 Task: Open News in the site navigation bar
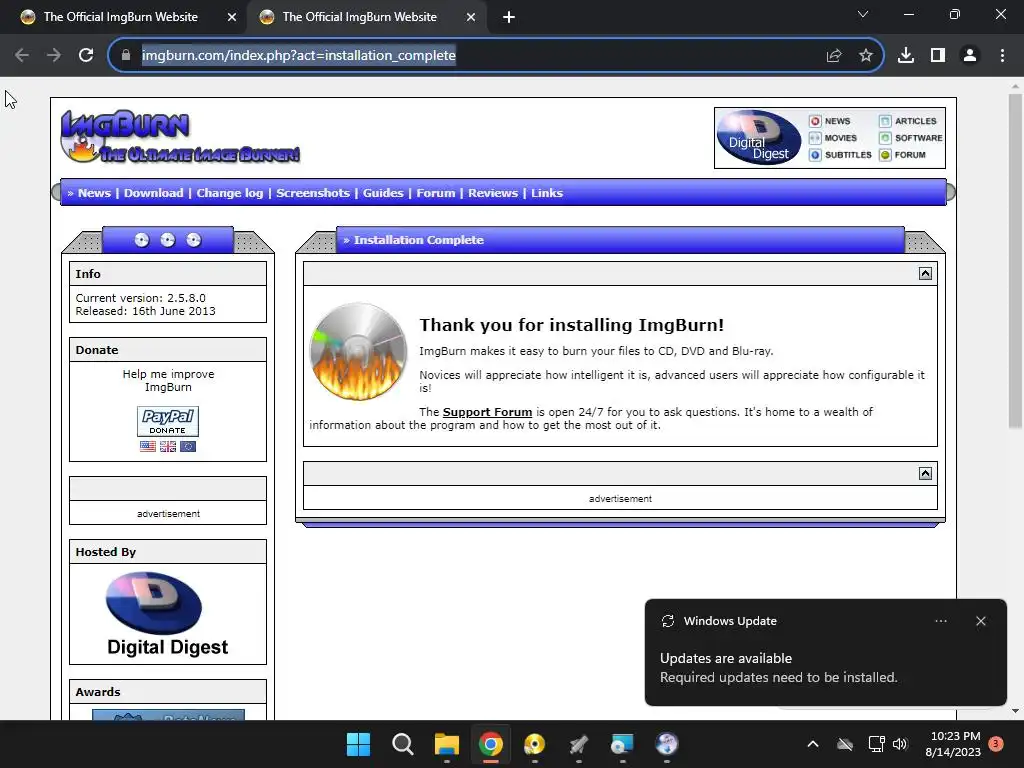coord(94,193)
